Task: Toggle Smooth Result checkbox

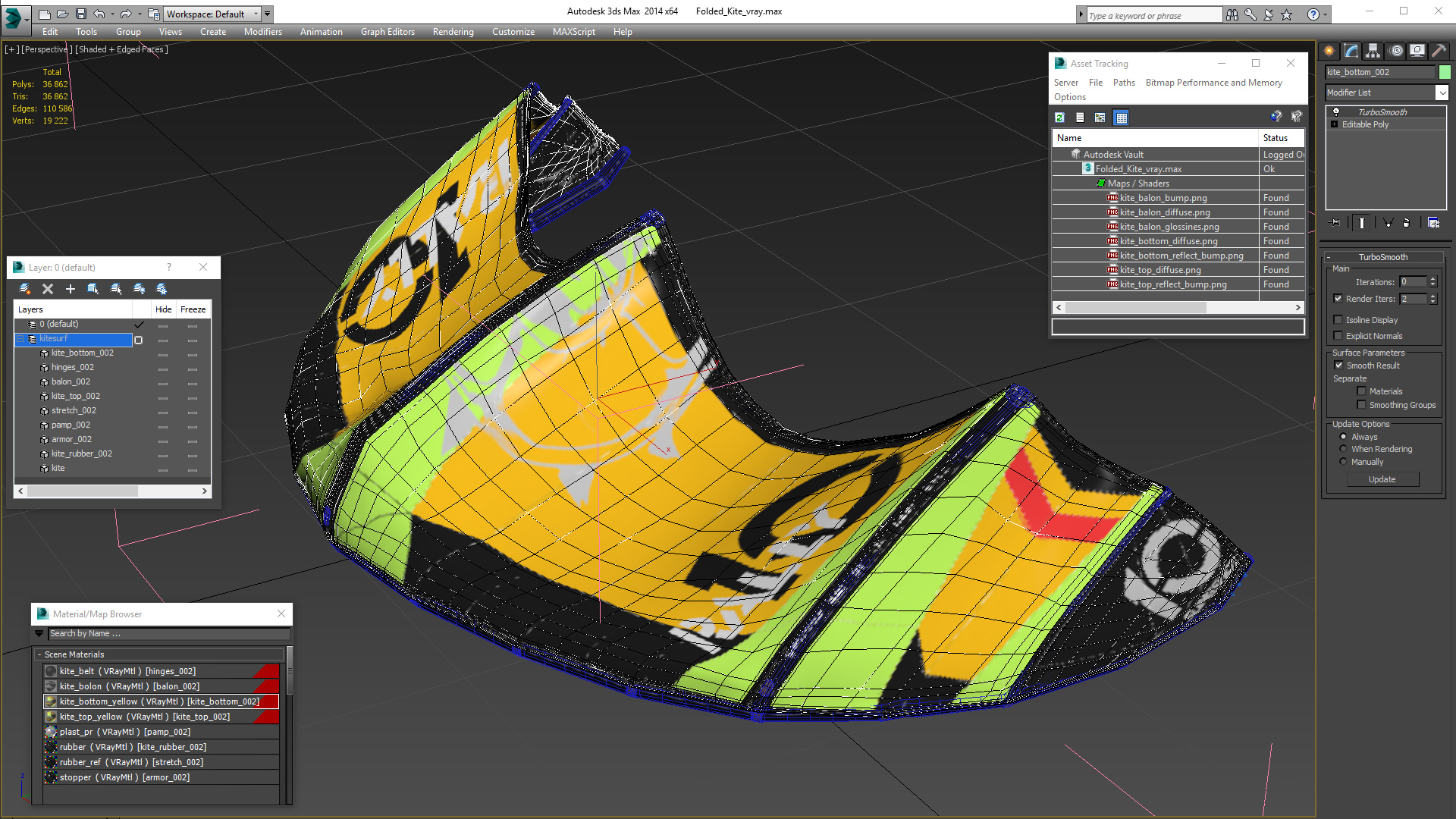Action: pyautogui.click(x=1339, y=366)
